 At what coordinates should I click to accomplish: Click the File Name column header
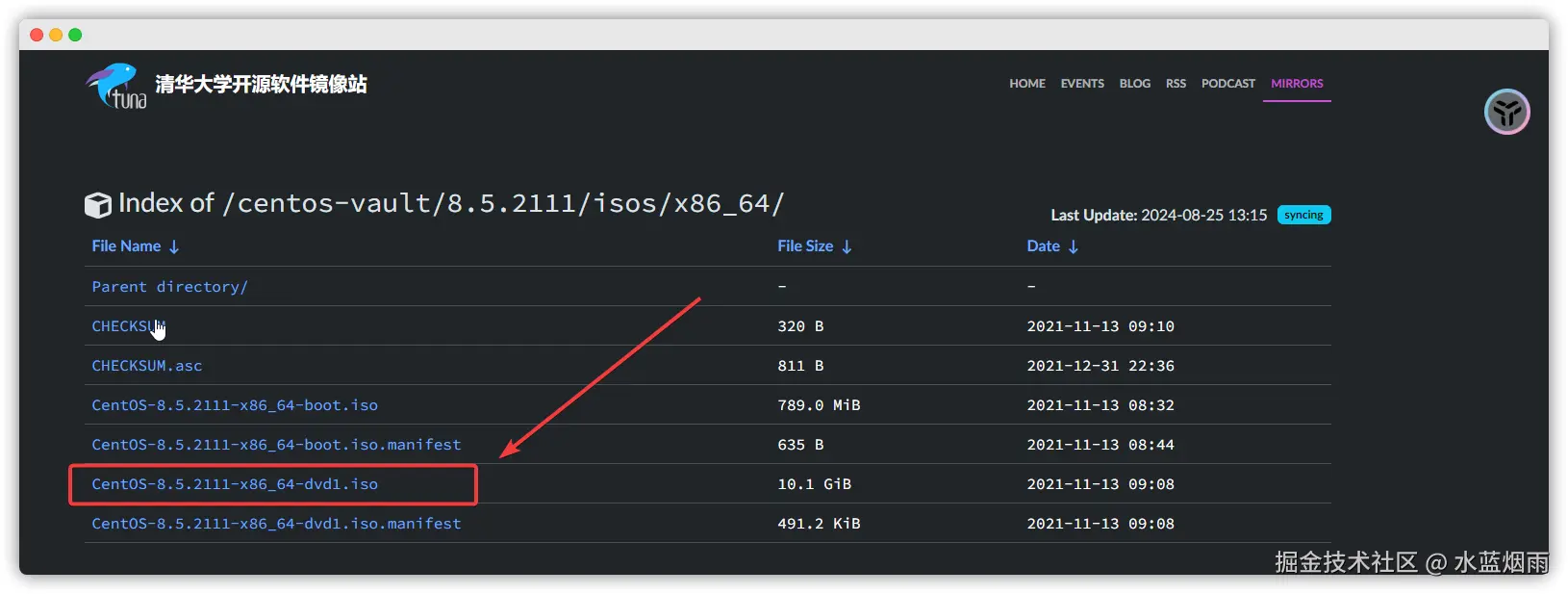pos(126,246)
